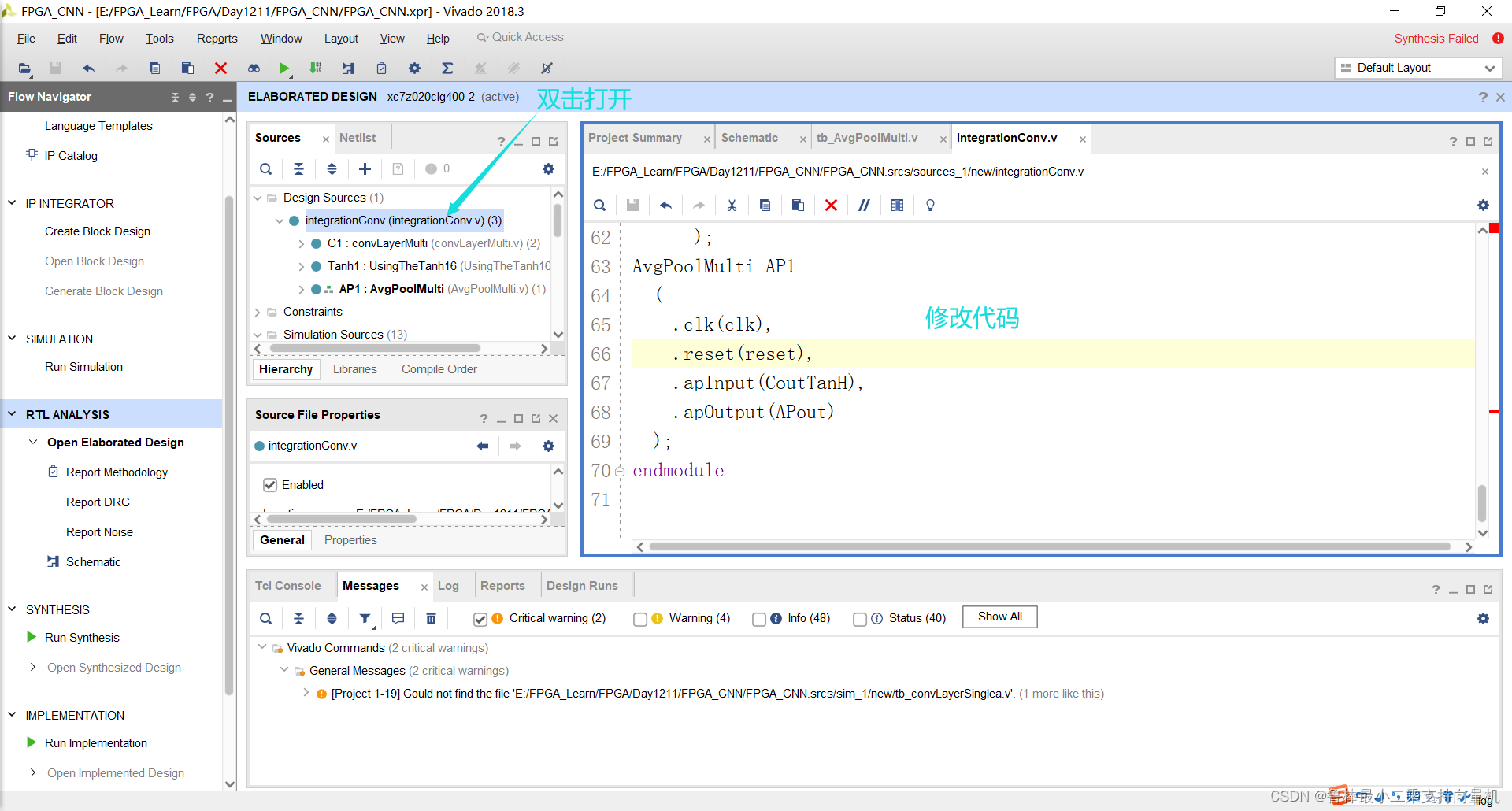Expand the Constraints folder
The width and height of the screenshot is (1512, 811).
pos(258,312)
